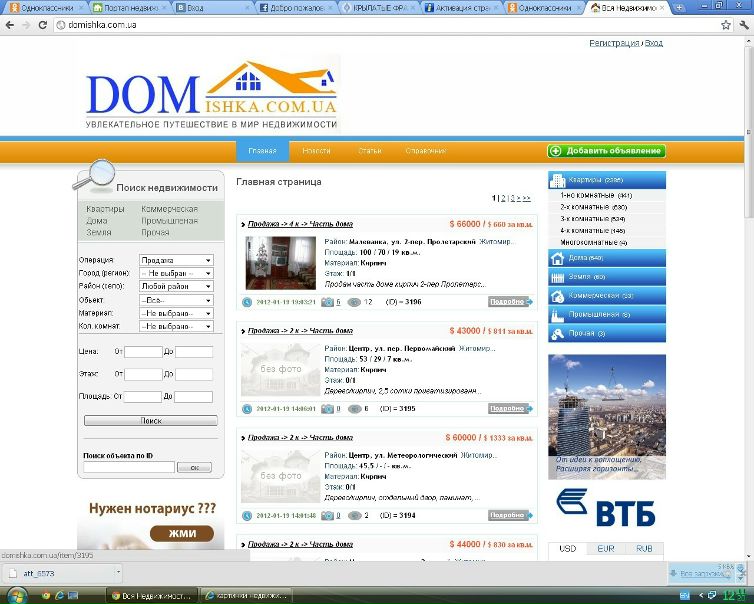
Task: Click the Квартиры building category icon
Action: (x=557, y=180)
